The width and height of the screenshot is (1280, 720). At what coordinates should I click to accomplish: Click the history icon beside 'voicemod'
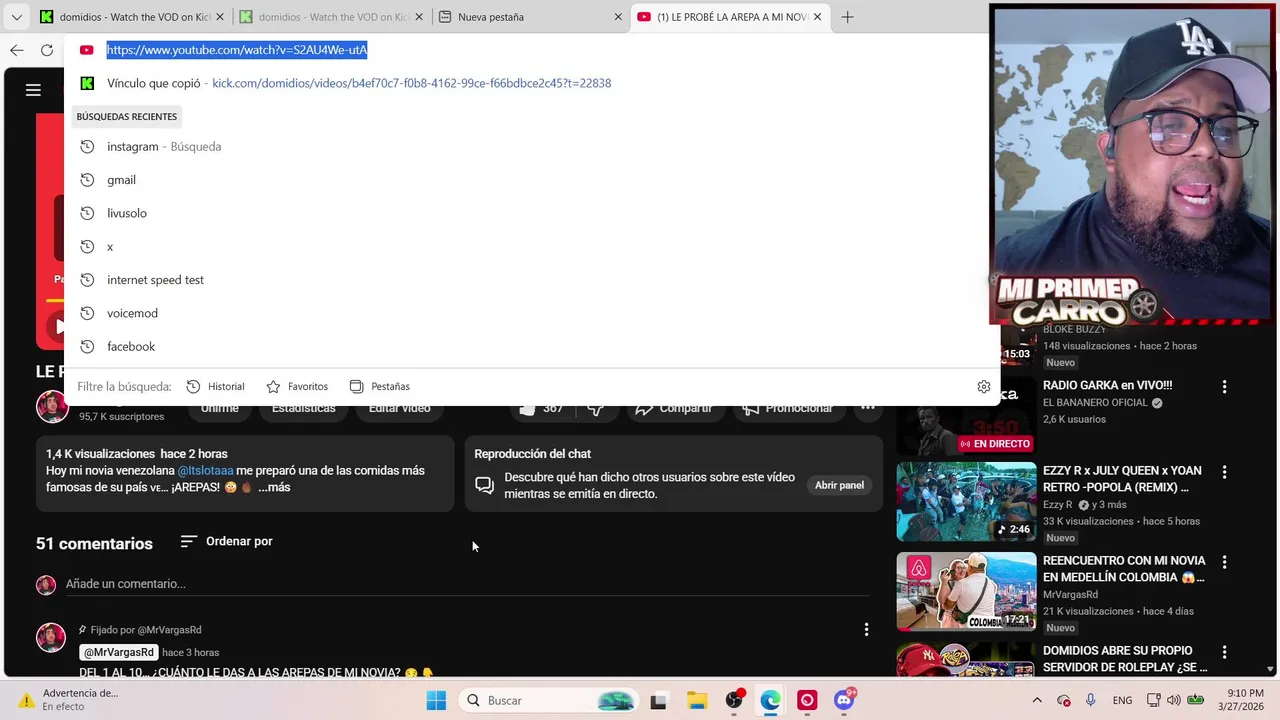(x=87, y=313)
